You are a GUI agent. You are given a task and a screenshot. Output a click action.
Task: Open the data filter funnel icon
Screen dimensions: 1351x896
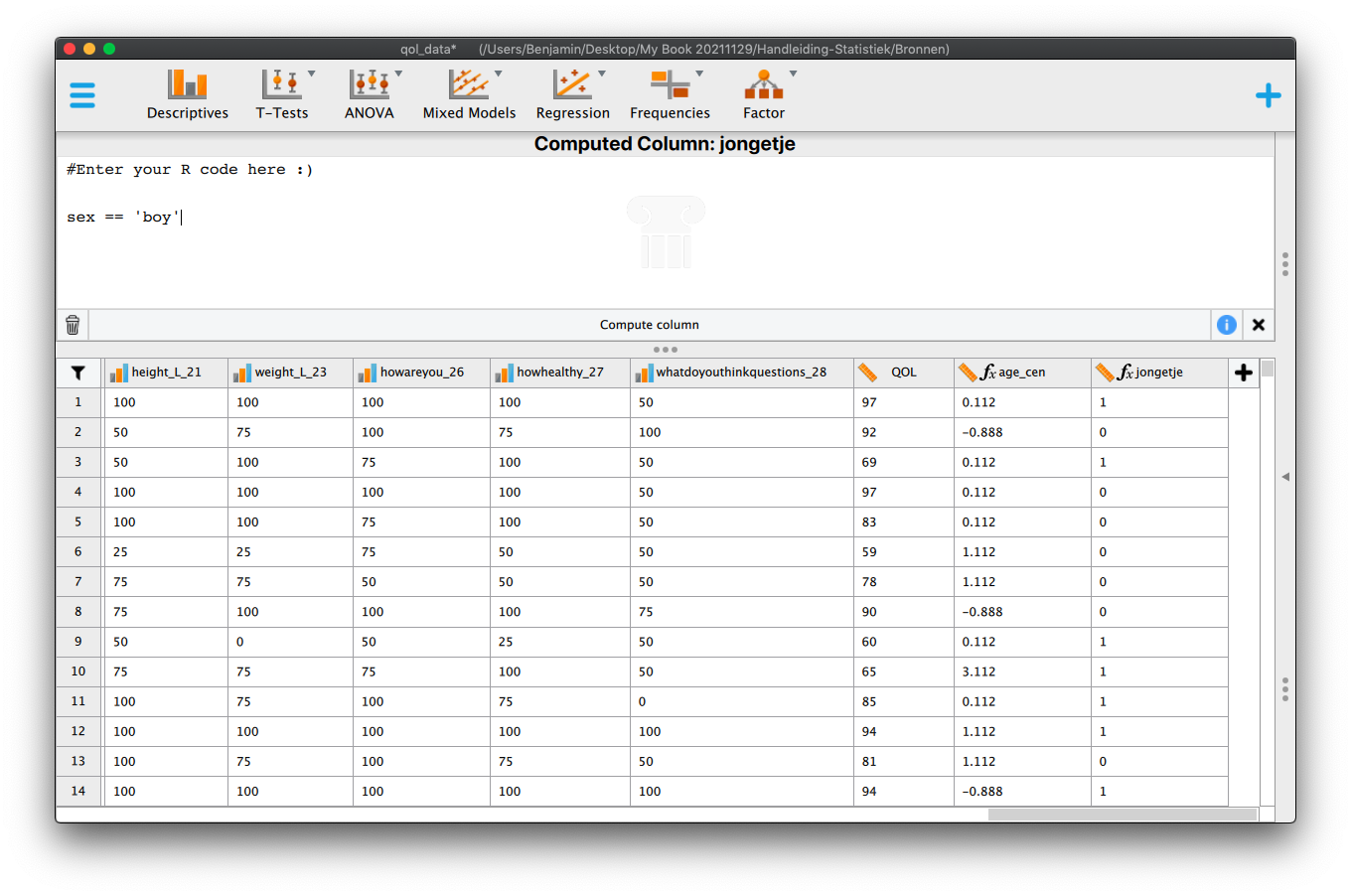tap(78, 373)
